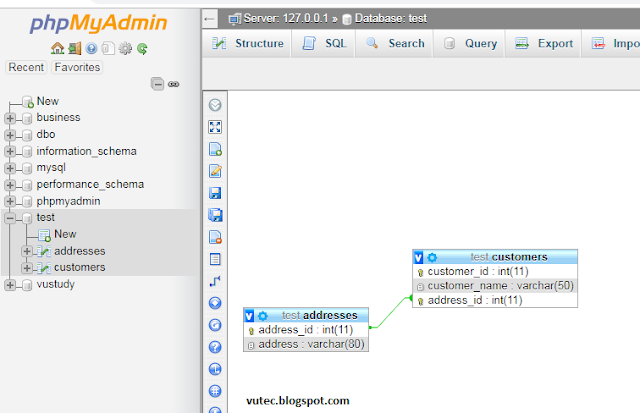
Task: Open designer help question mark icon
Action: [x=215, y=347]
